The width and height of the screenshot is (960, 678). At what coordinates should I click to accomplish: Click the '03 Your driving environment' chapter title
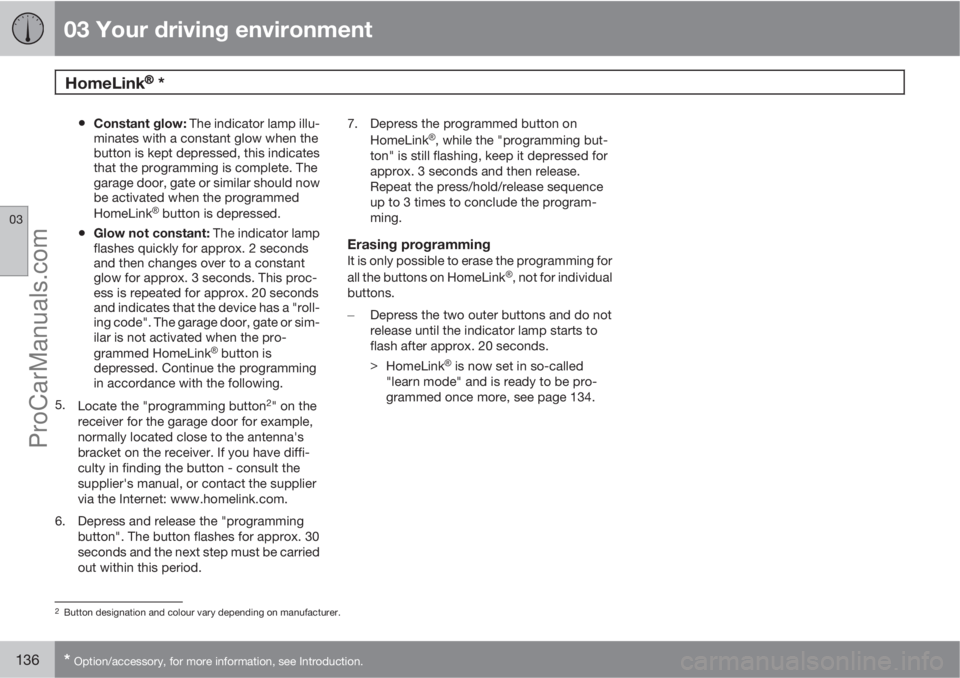pos(217,29)
